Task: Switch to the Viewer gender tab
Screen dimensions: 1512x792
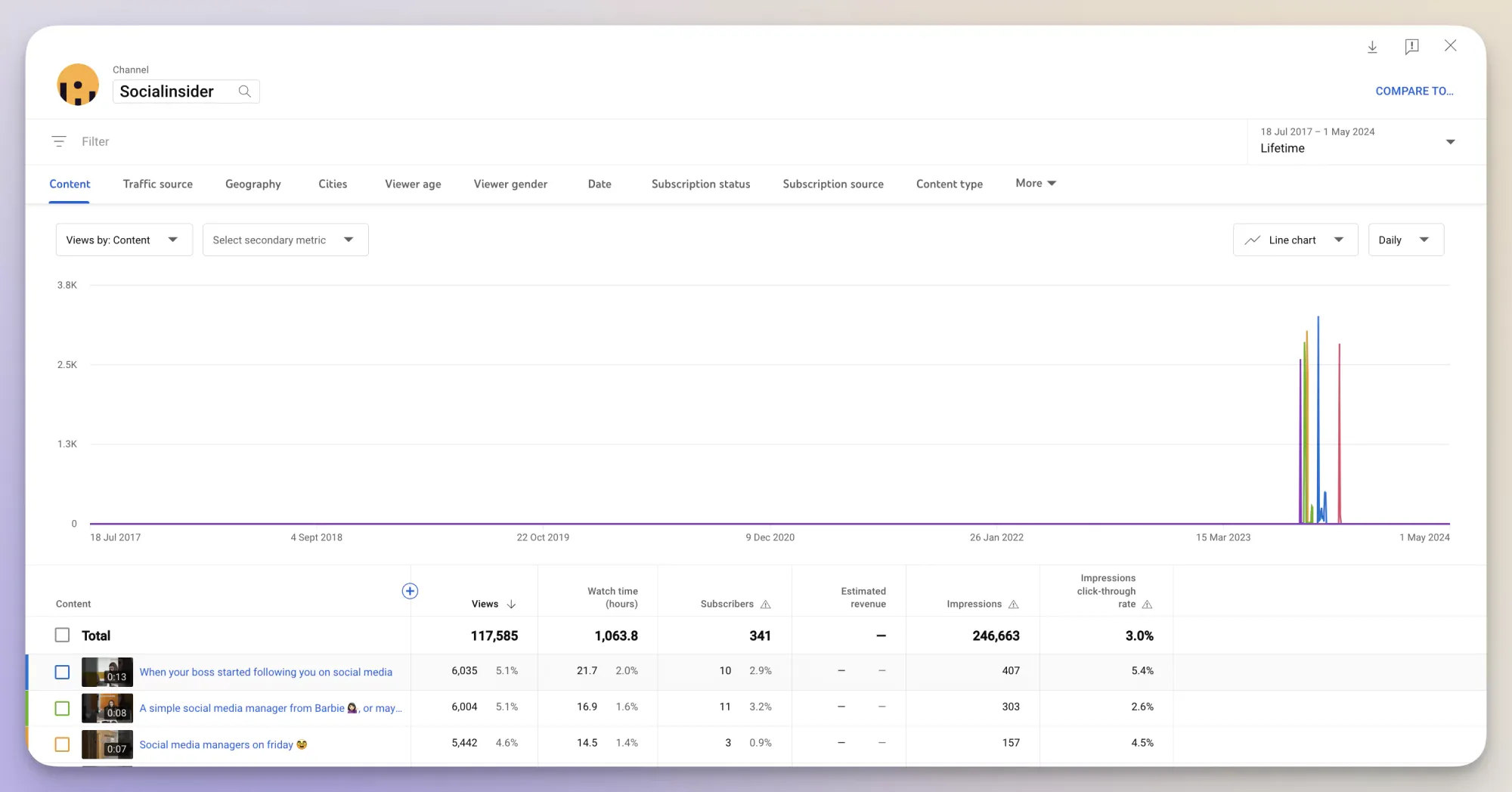Action: click(510, 184)
